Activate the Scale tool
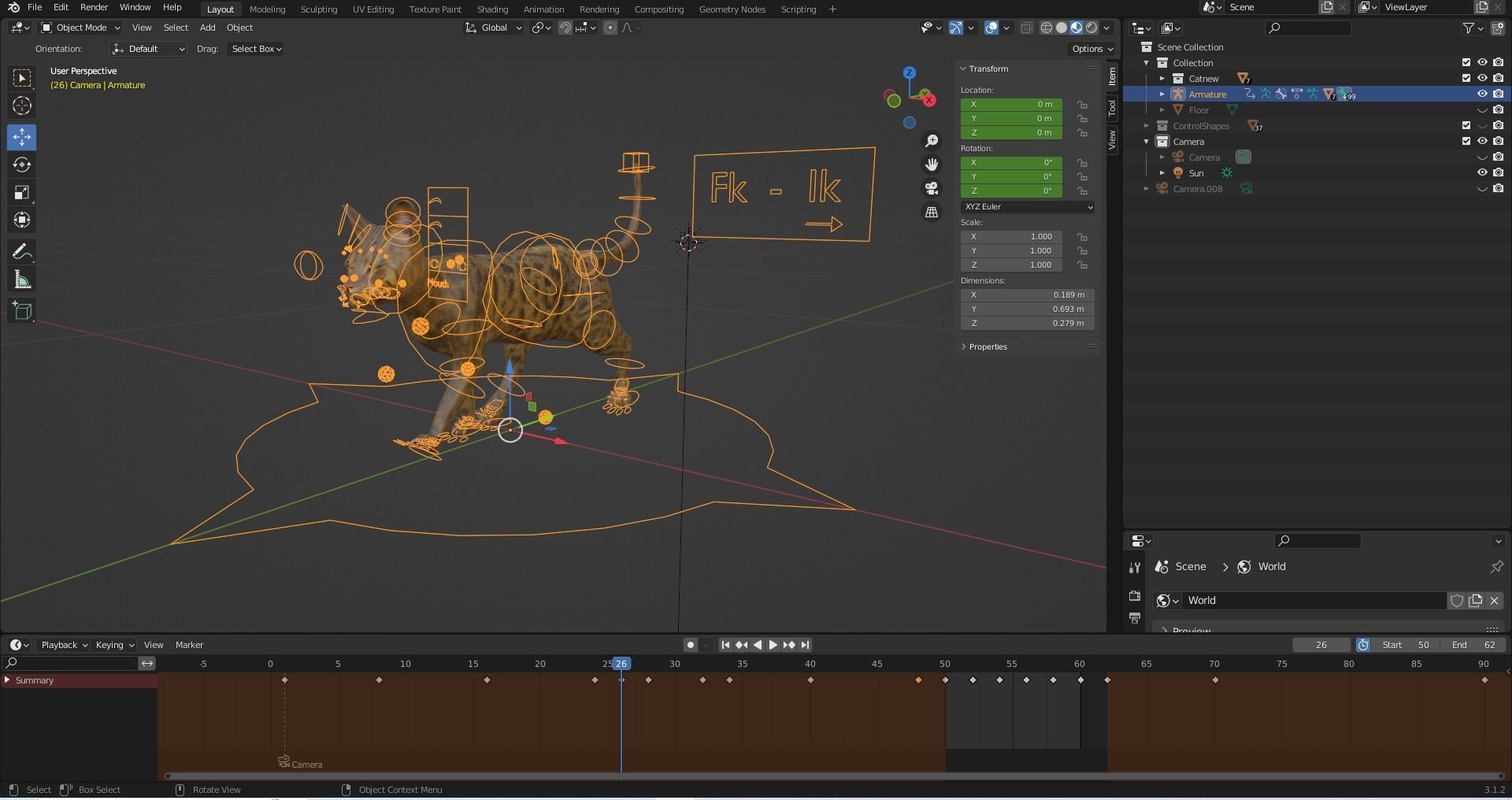Screen dimensions: 1512x800 coord(22,192)
